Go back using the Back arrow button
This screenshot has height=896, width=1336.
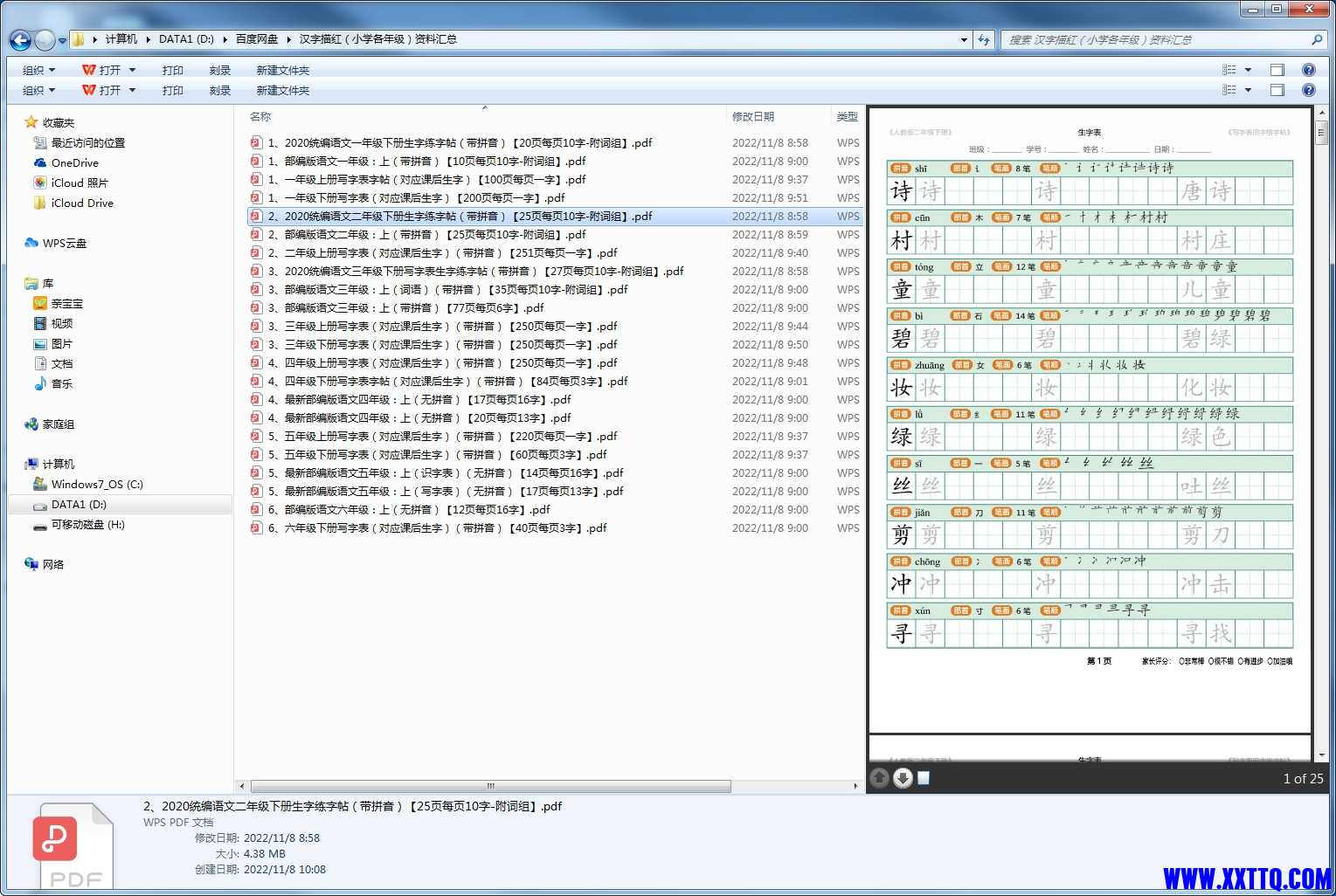[20, 40]
